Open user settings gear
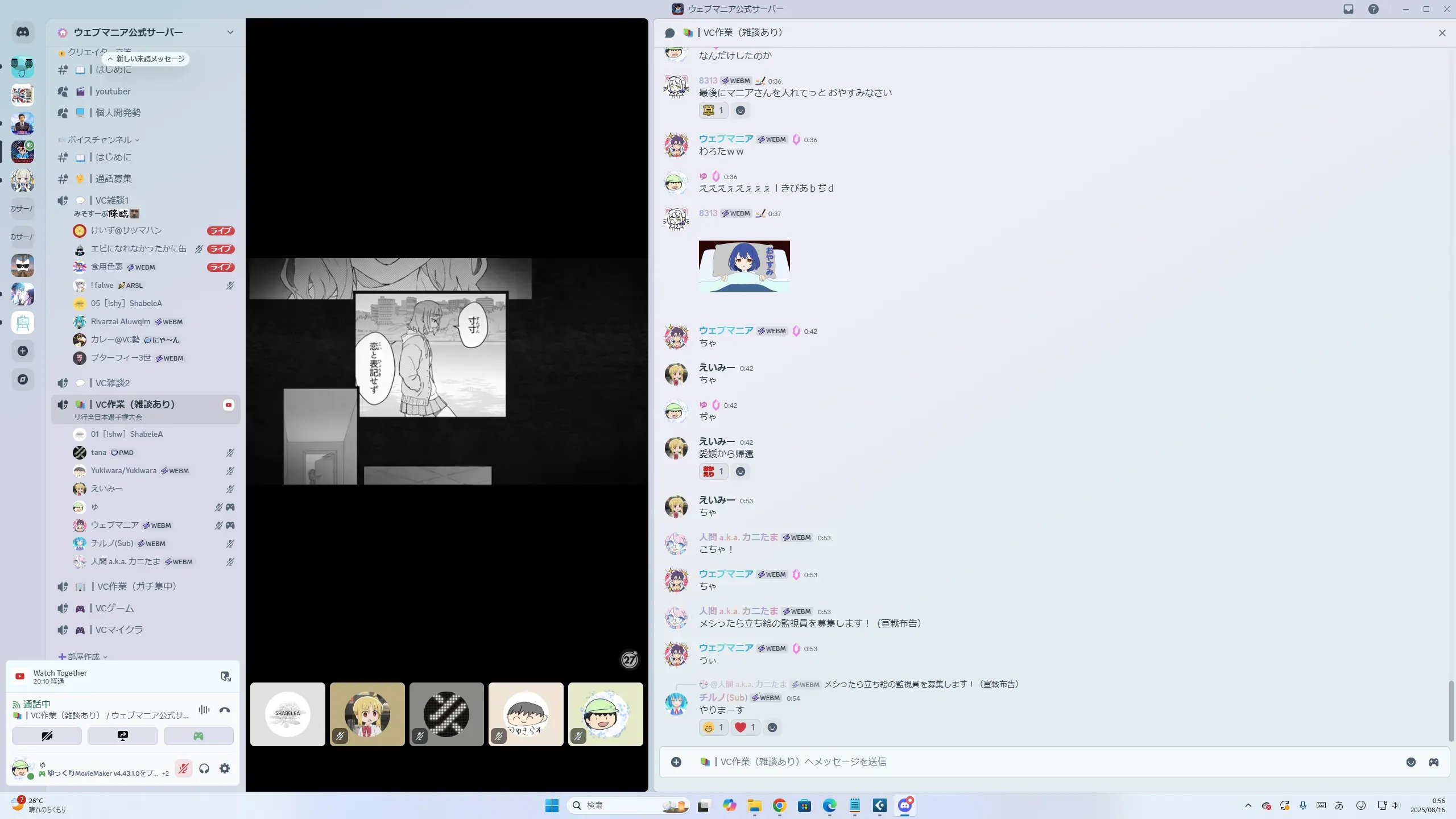 (x=225, y=768)
